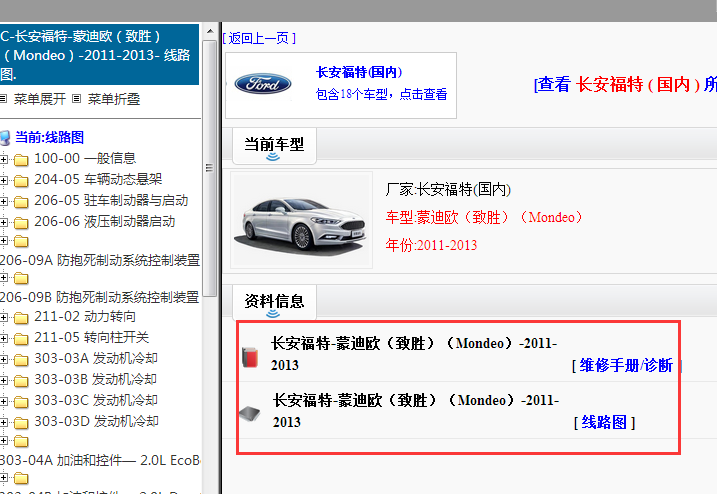This screenshot has width=717, height=494.
Task: Click the gray wiring diagram book icon
Action: coord(250,414)
